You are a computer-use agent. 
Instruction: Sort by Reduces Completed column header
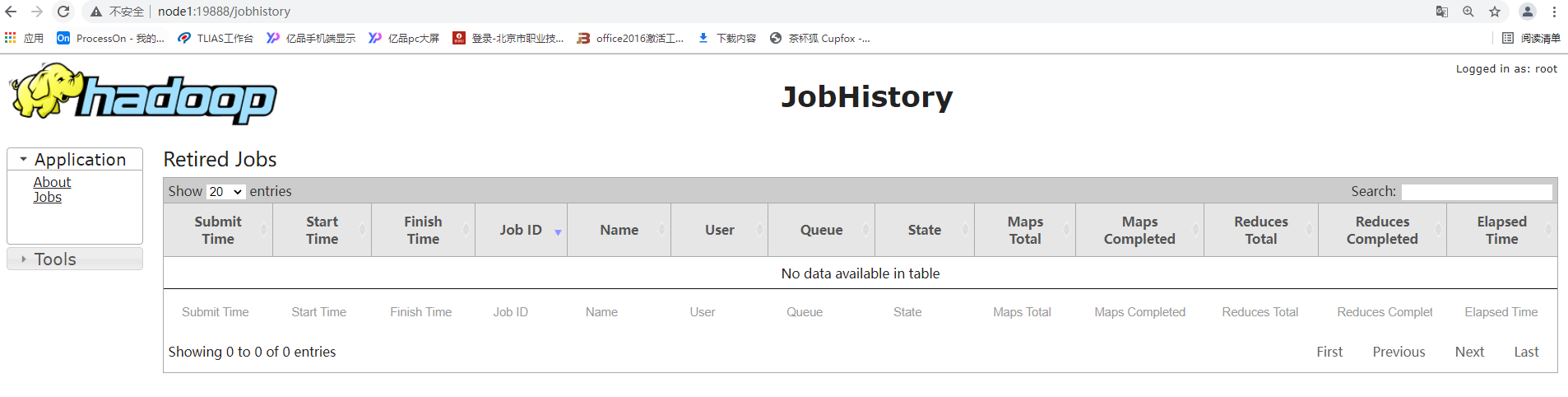pyautogui.click(x=1382, y=230)
